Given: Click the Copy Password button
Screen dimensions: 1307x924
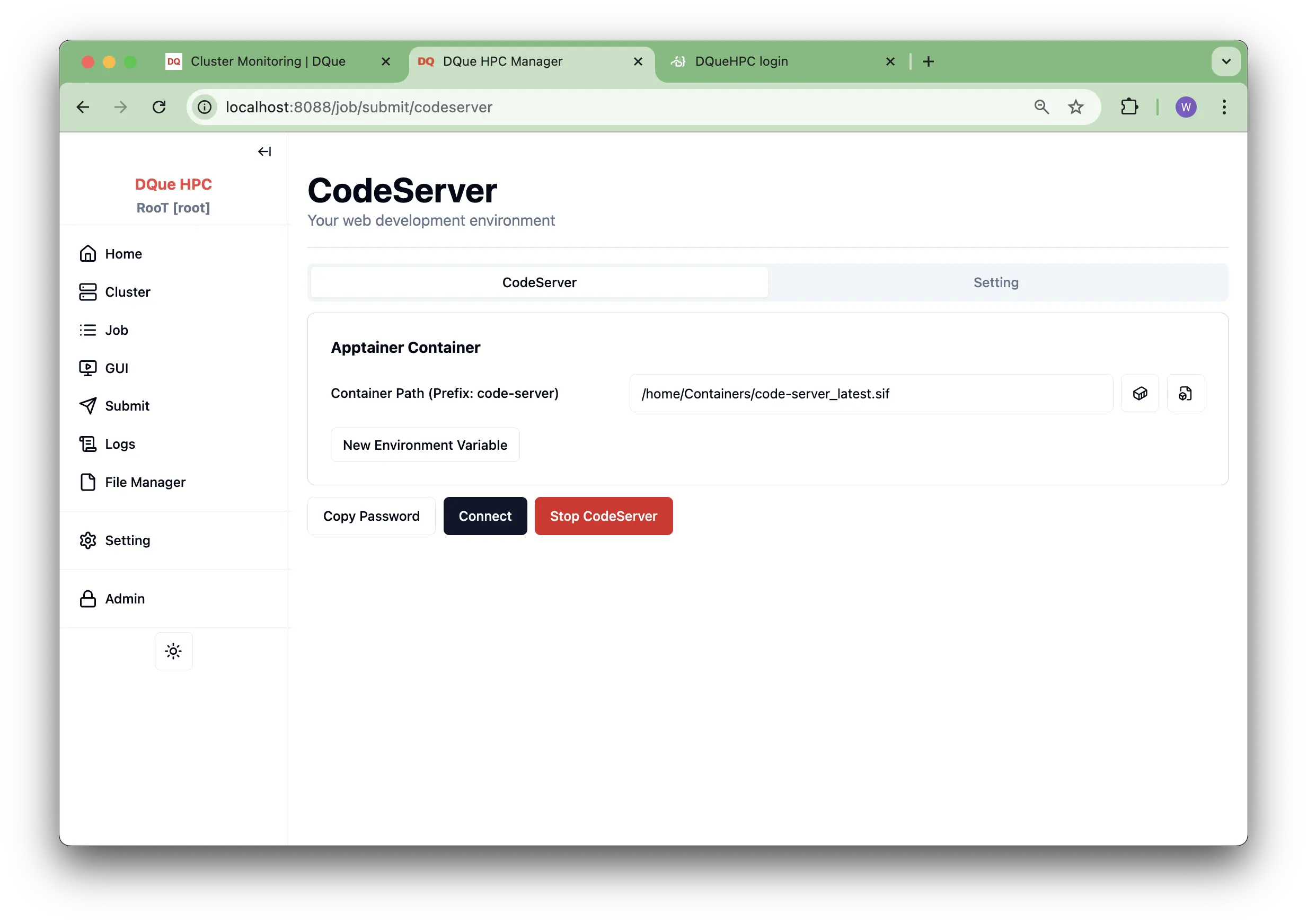Looking at the screenshot, I should [371, 516].
